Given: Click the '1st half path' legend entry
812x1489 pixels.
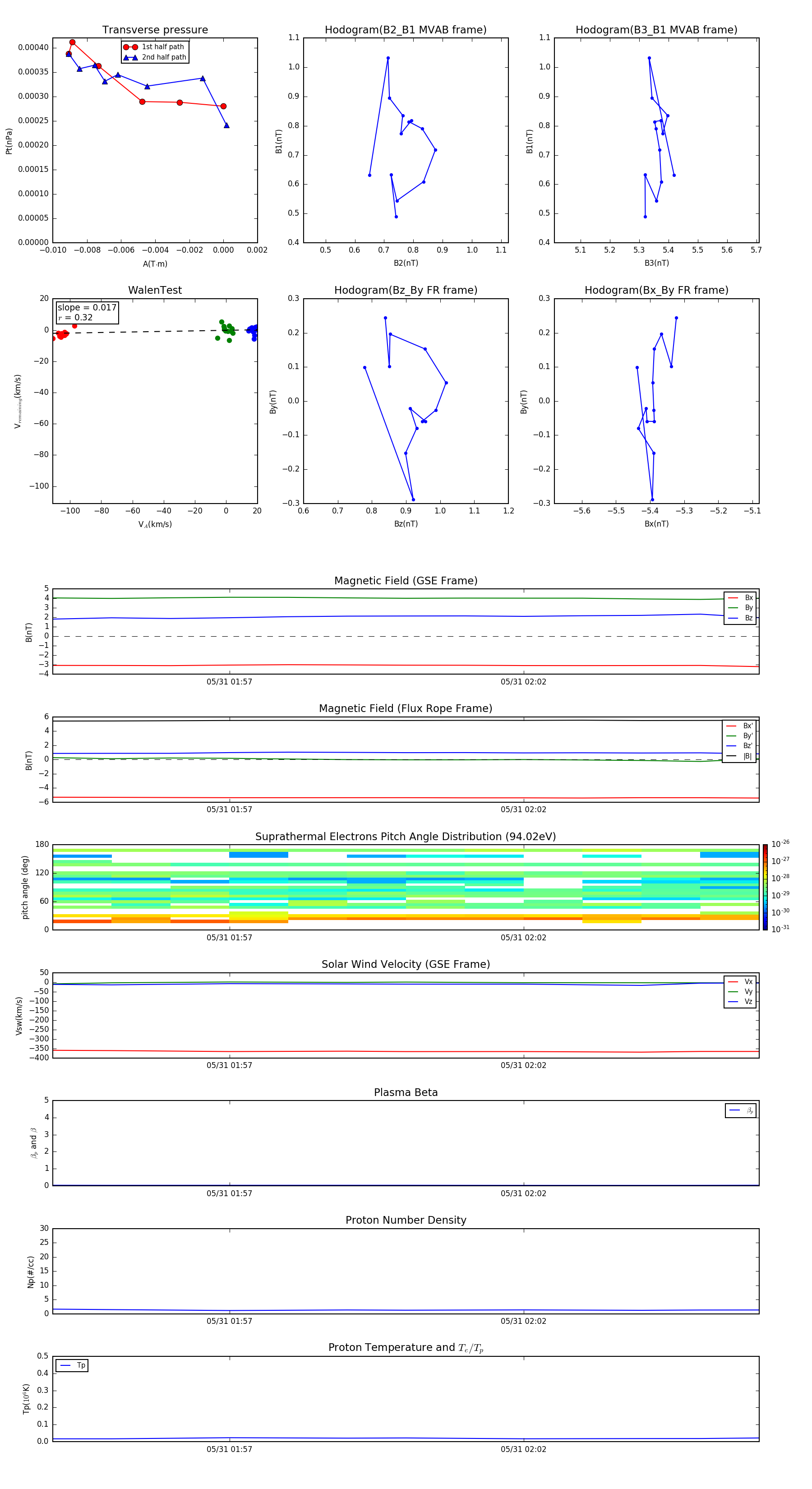Looking at the screenshot, I should pos(154,47).
